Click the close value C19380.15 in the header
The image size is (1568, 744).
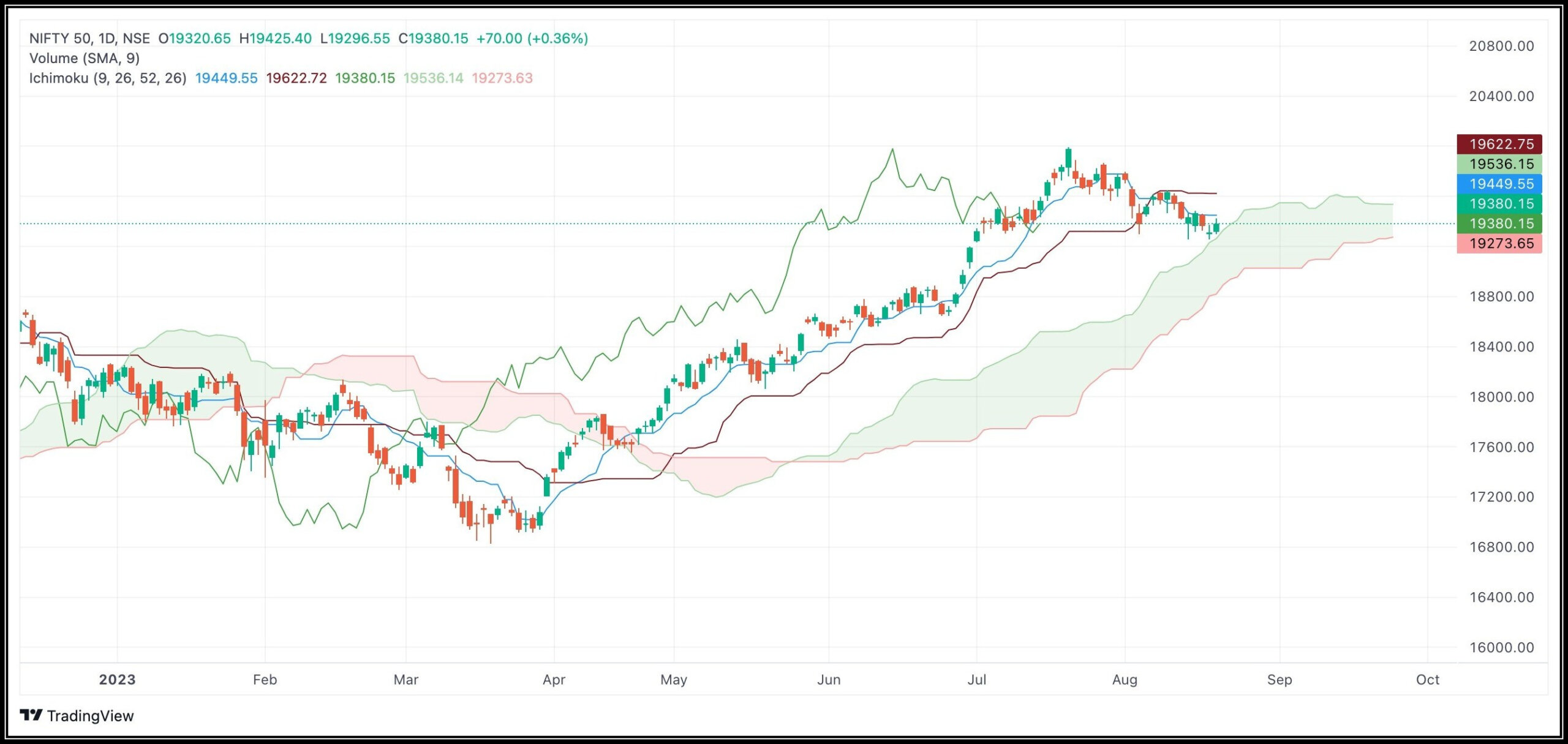point(433,39)
